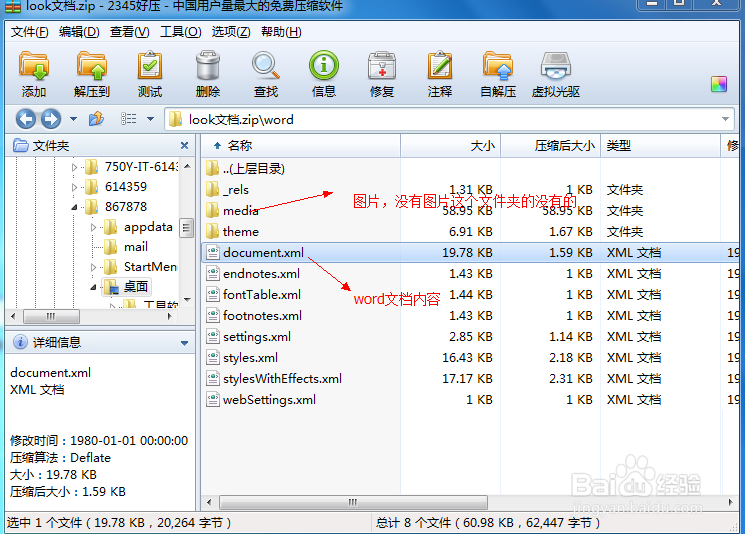Screen dimensions: 745x534
Task: Open the view mode dropdown arrow
Action: click(150, 119)
